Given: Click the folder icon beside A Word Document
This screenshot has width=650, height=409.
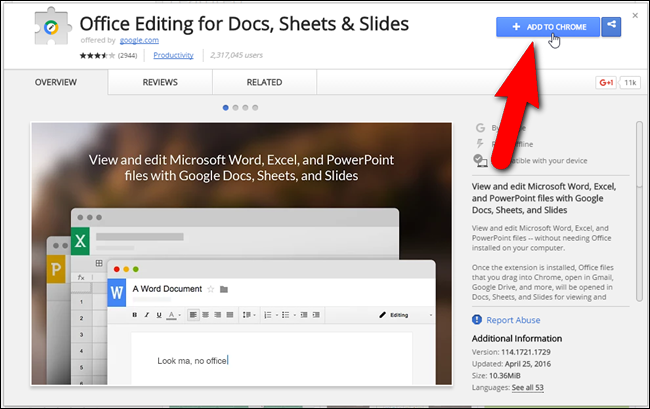Looking at the screenshot, I should click(x=224, y=289).
